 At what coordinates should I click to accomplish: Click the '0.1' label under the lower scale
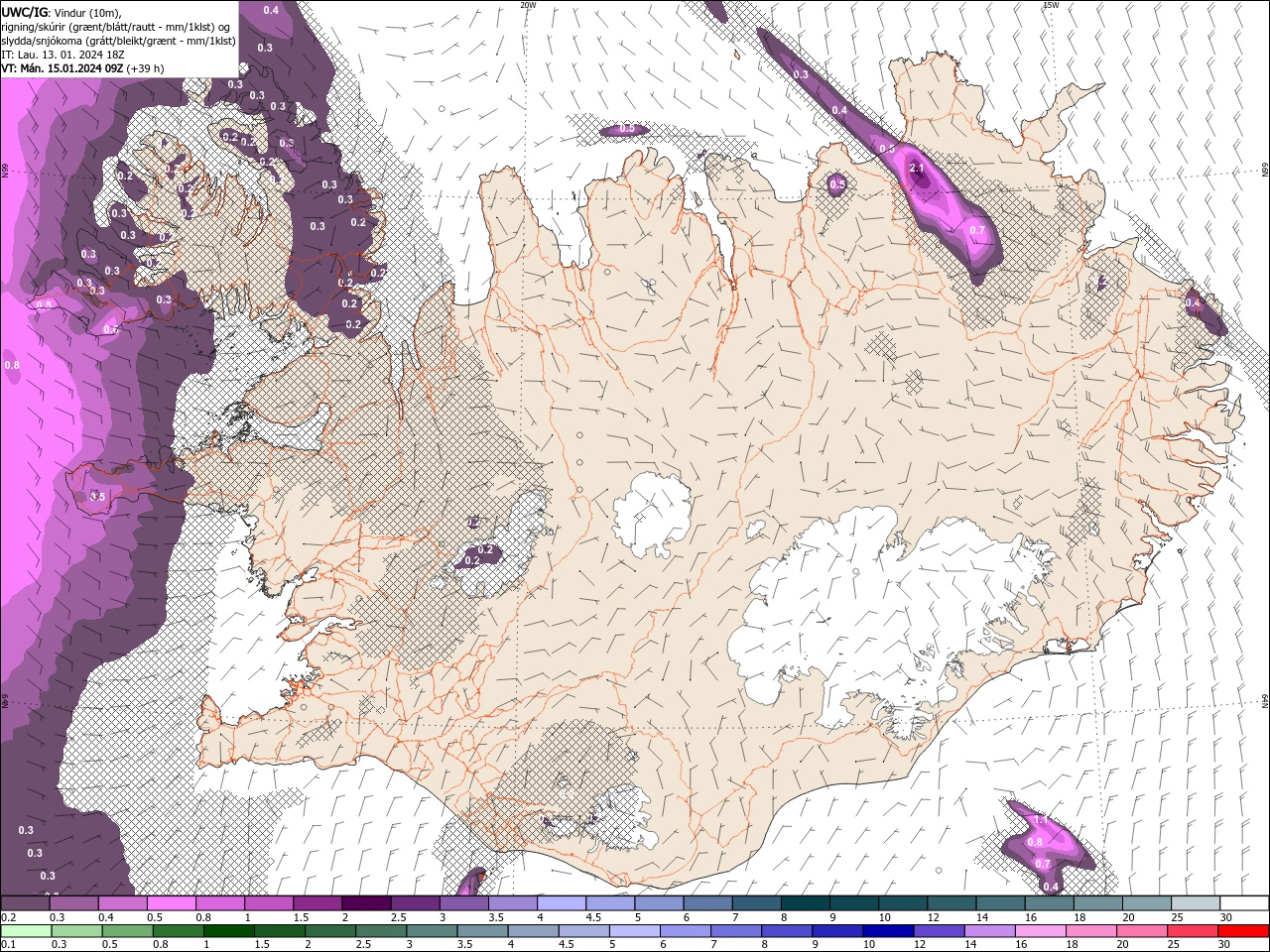pyautogui.click(x=8, y=944)
